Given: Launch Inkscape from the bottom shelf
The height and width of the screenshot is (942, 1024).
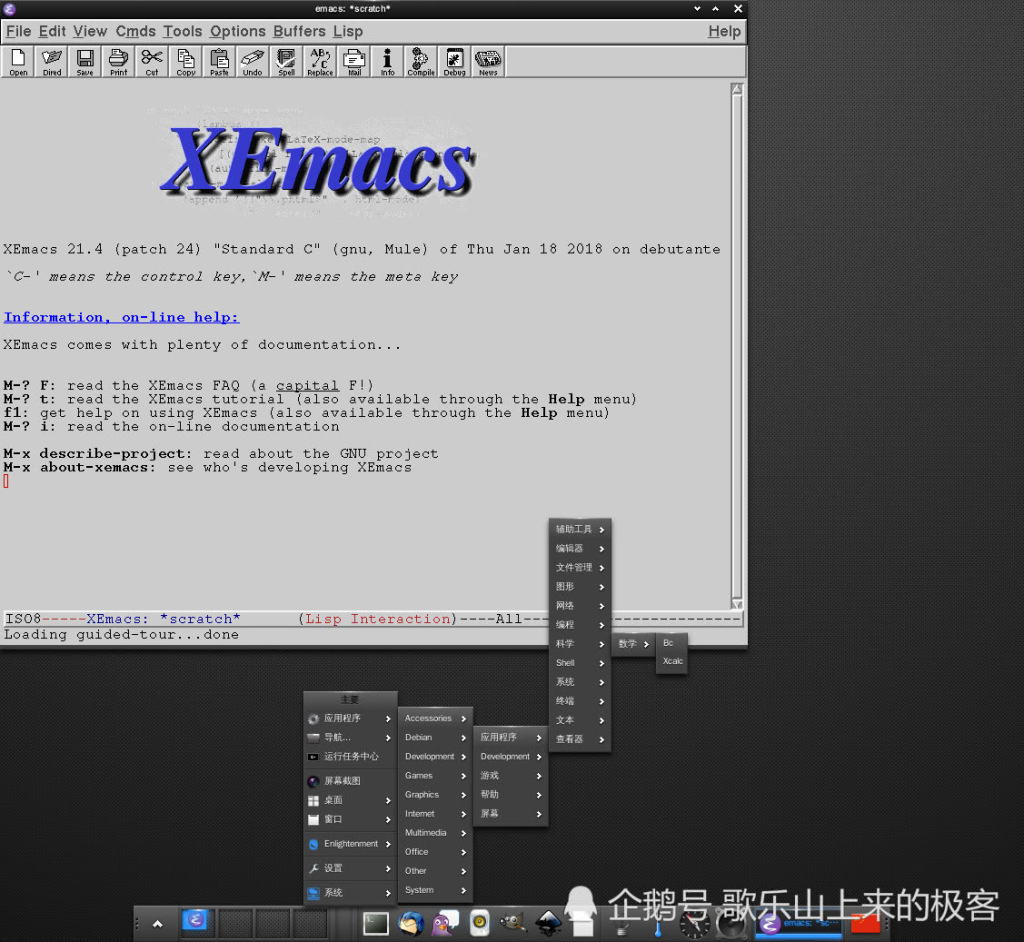Looking at the screenshot, I should pyautogui.click(x=549, y=924).
